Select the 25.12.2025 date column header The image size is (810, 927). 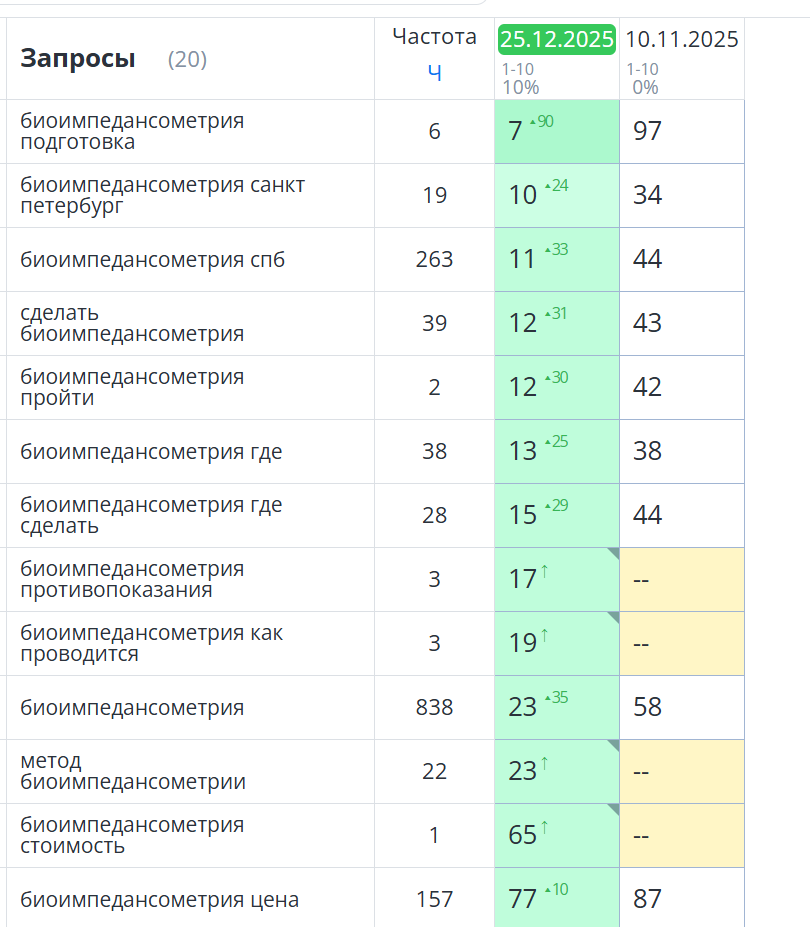(557, 40)
